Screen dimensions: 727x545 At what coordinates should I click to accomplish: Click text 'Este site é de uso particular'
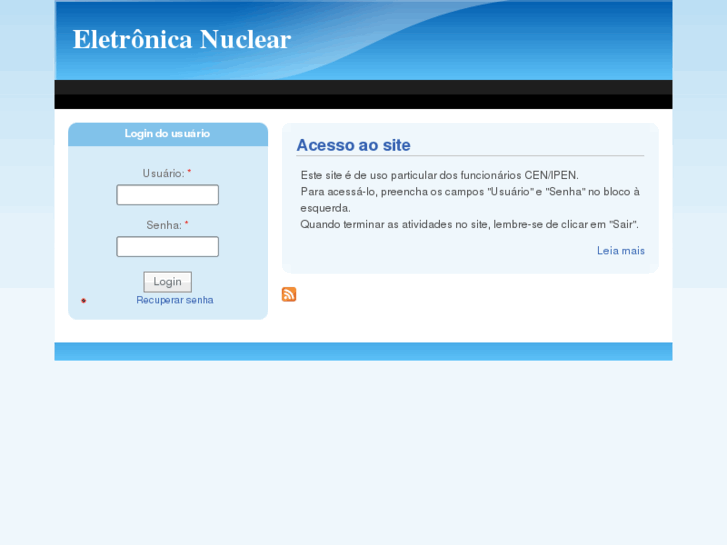coord(369,175)
